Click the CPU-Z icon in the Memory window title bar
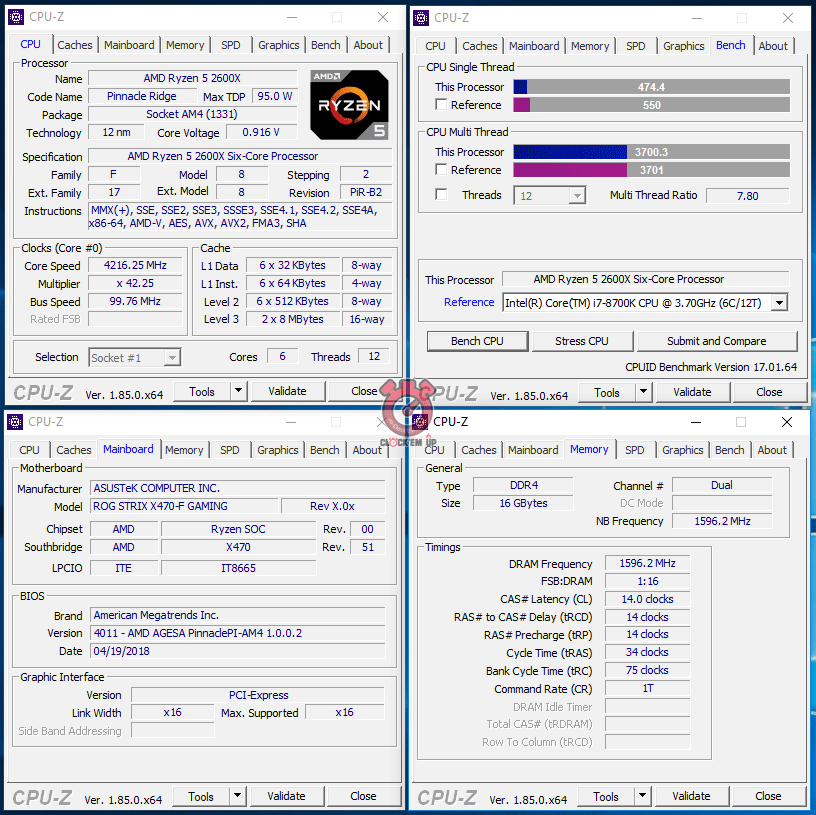 [420, 421]
